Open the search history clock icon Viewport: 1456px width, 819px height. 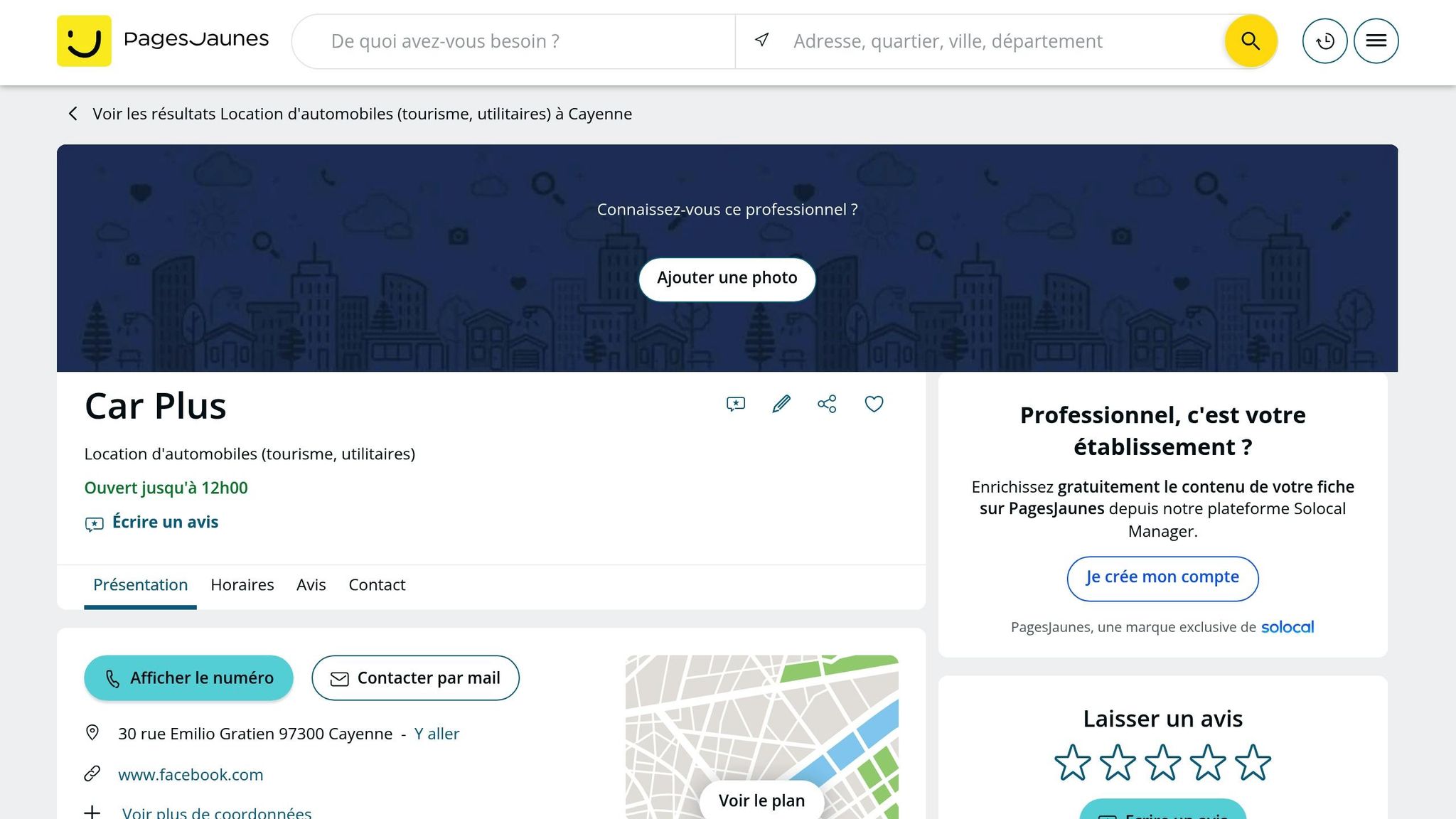tap(1324, 41)
